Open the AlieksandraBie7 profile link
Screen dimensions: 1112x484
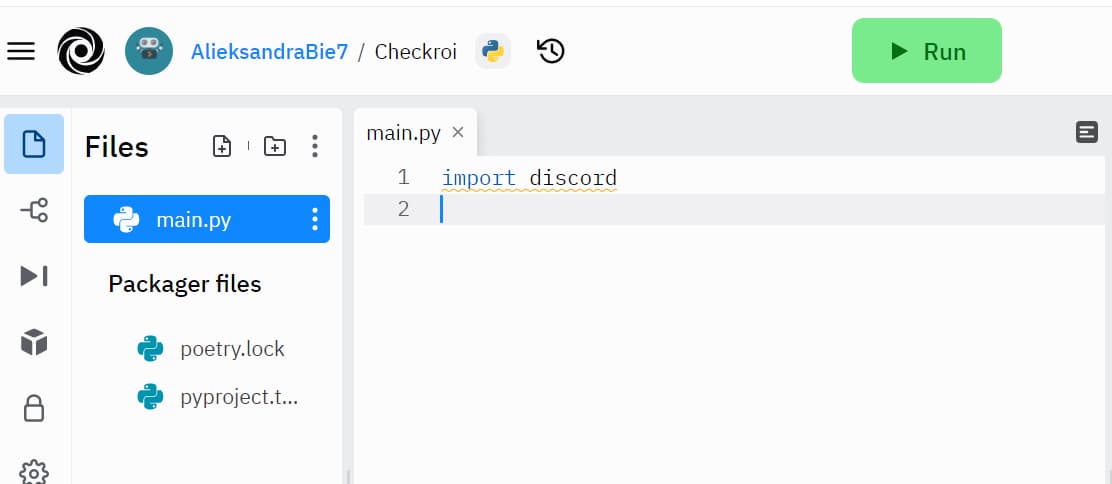click(269, 52)
